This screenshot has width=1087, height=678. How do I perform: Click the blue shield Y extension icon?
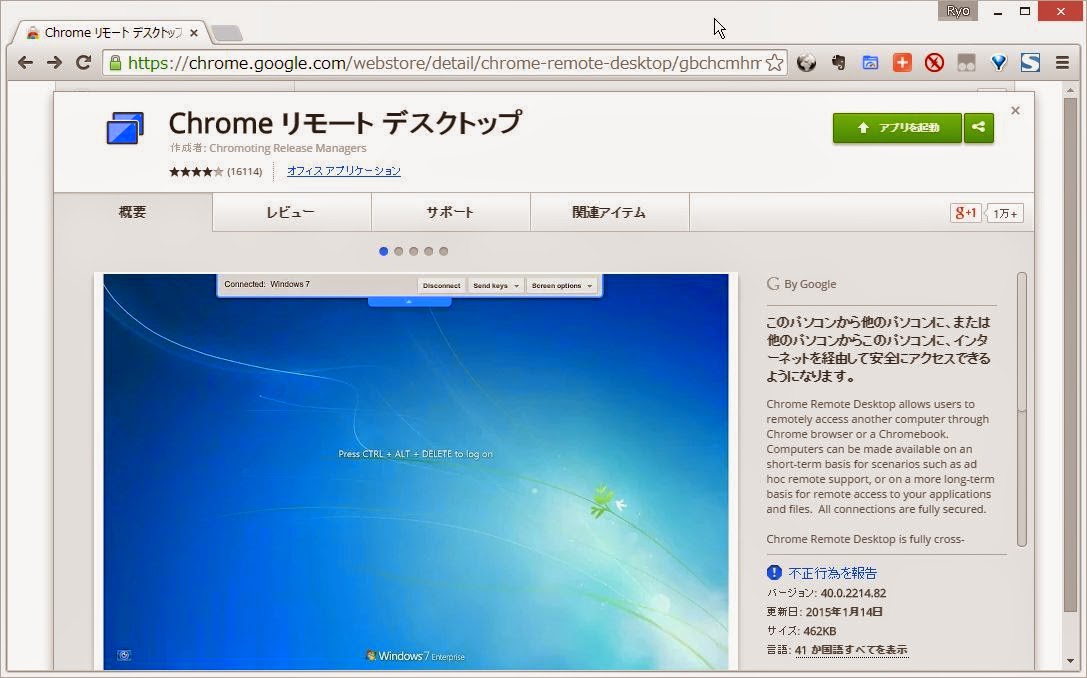[x=998, y=63]
